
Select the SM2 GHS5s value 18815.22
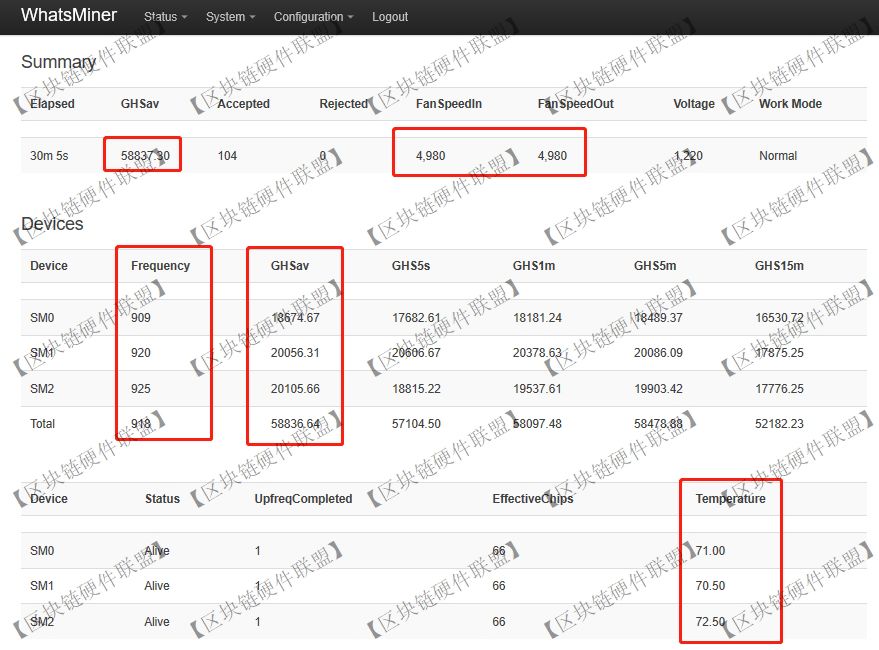tap(416, 389)
